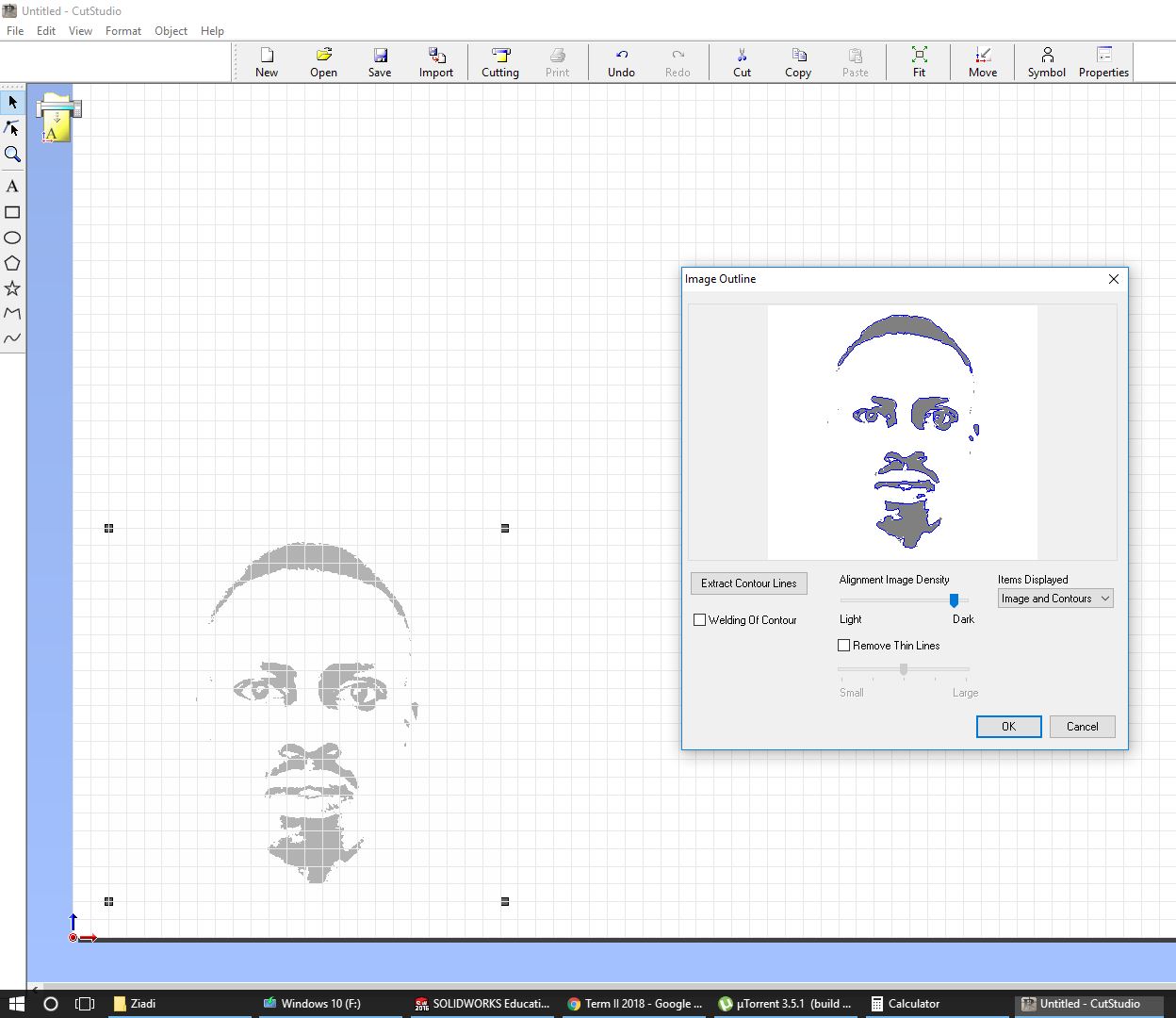1176x1018 pixels.
Task: Open the Edit menu
Action: (x=46, y=30)
